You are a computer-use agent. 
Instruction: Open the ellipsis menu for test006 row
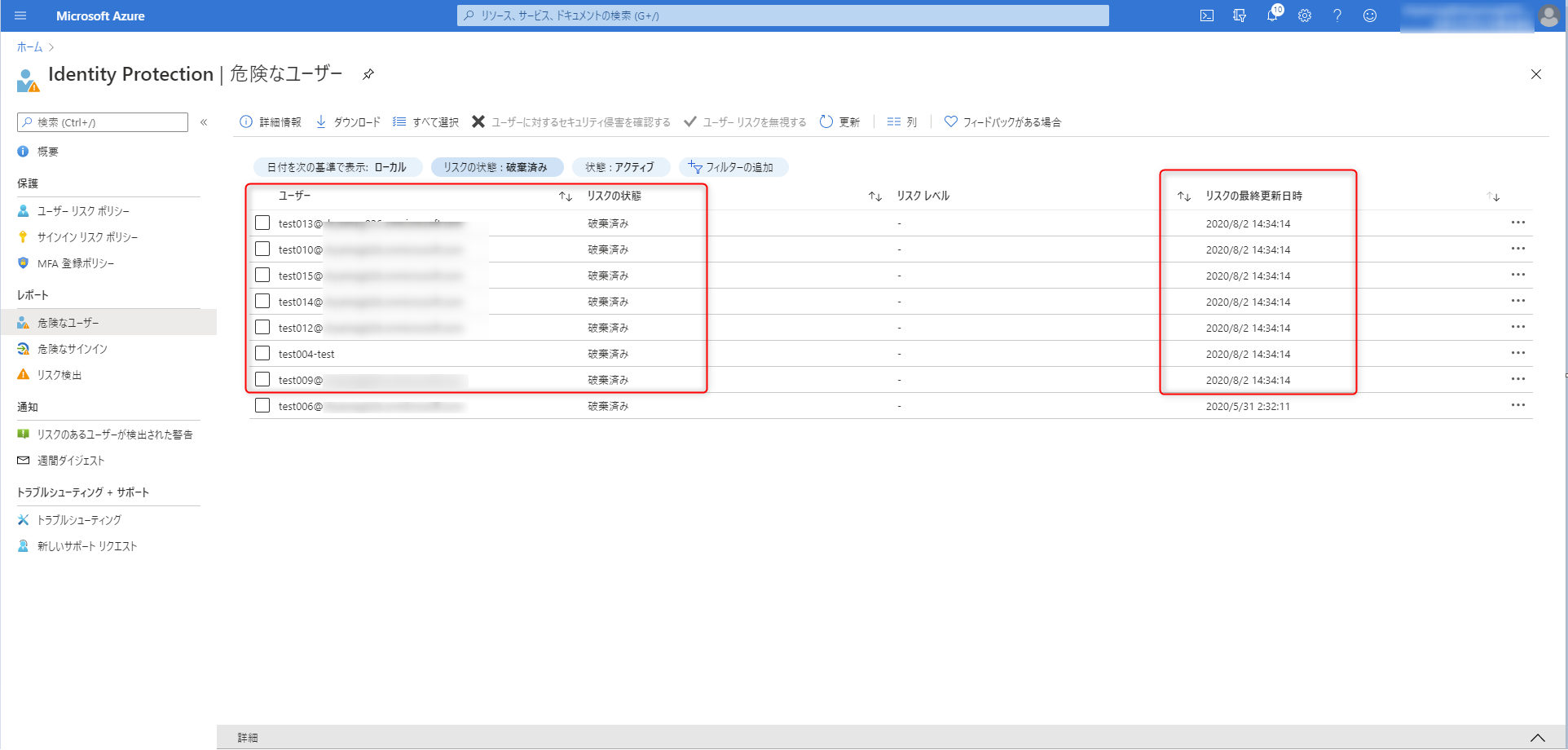(x=1517, y=405)
